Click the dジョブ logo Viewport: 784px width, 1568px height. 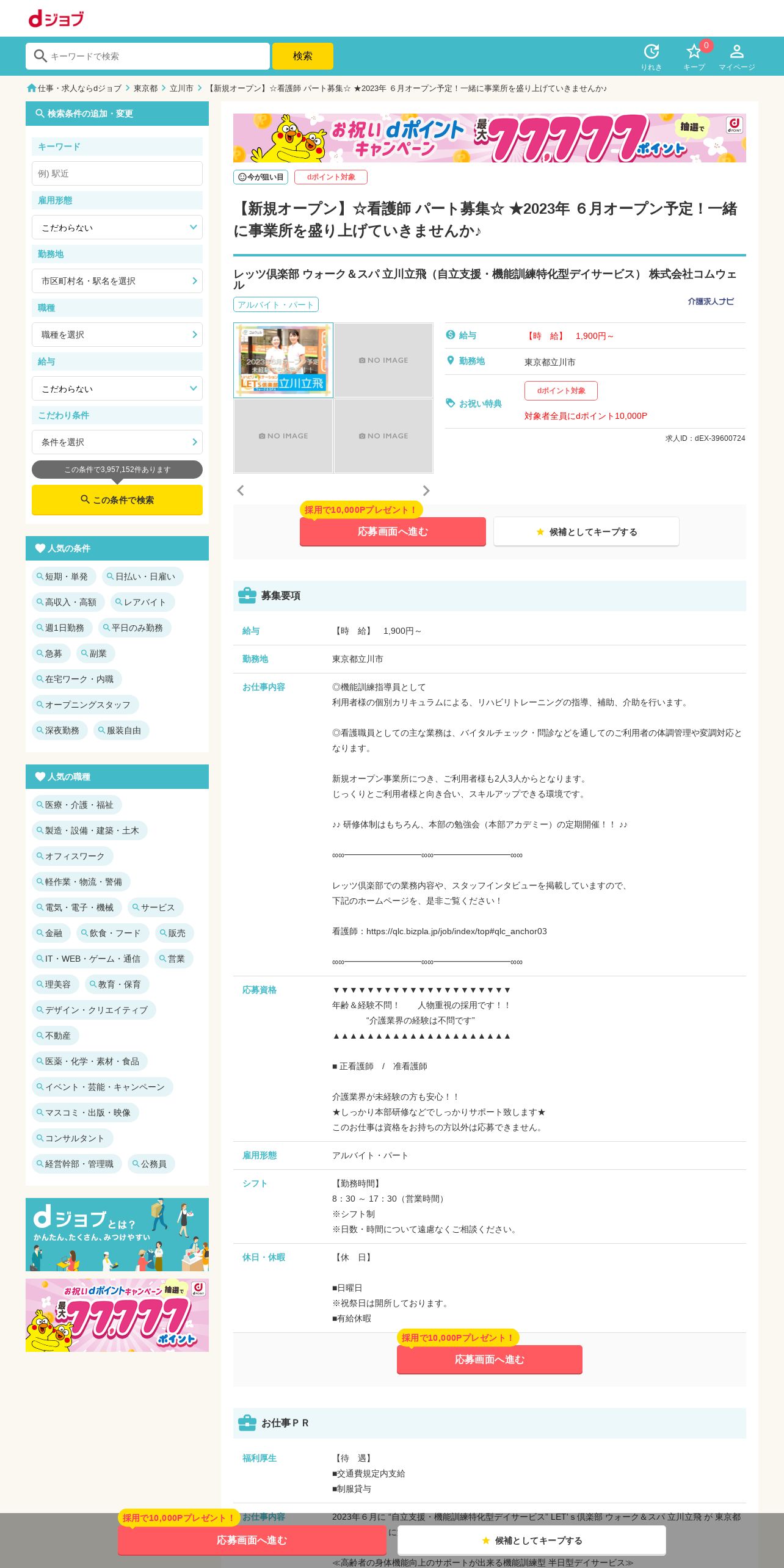56,18
